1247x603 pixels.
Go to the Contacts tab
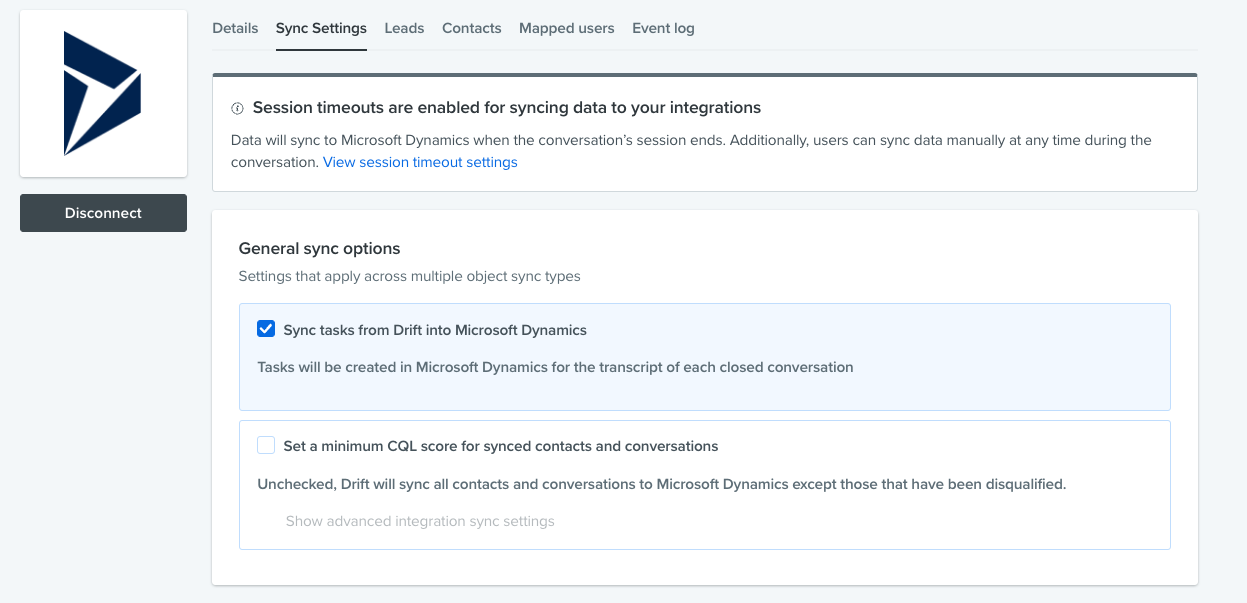point(472,28)
